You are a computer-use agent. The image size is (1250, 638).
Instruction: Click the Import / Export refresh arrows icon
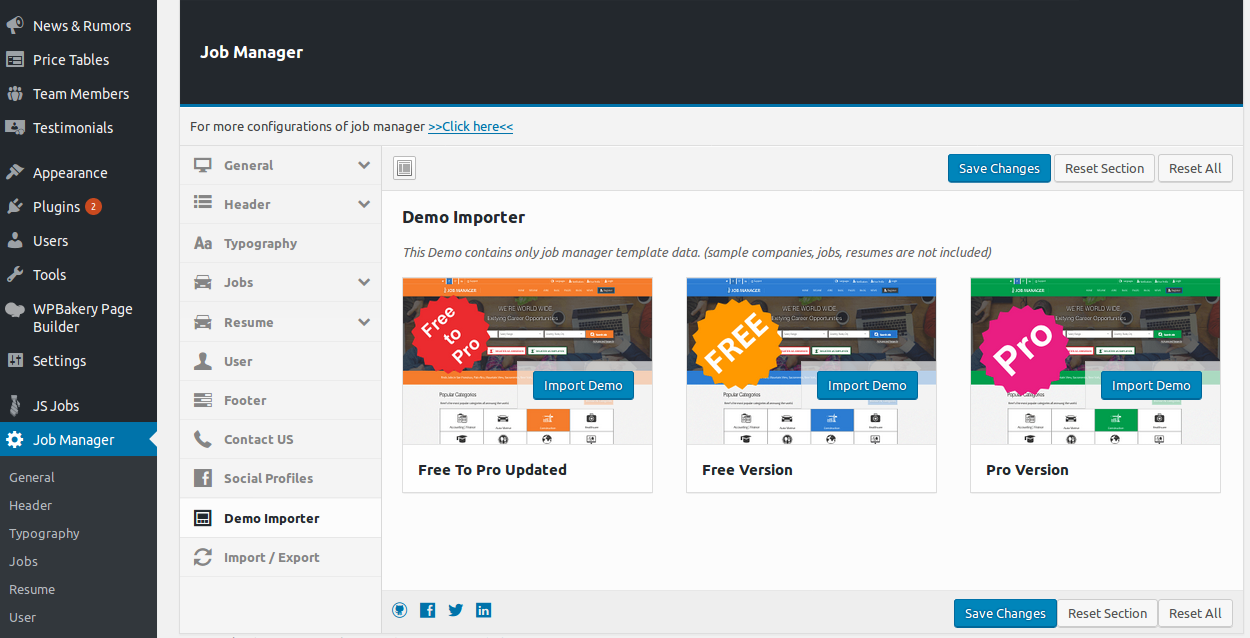pos(203,557)
